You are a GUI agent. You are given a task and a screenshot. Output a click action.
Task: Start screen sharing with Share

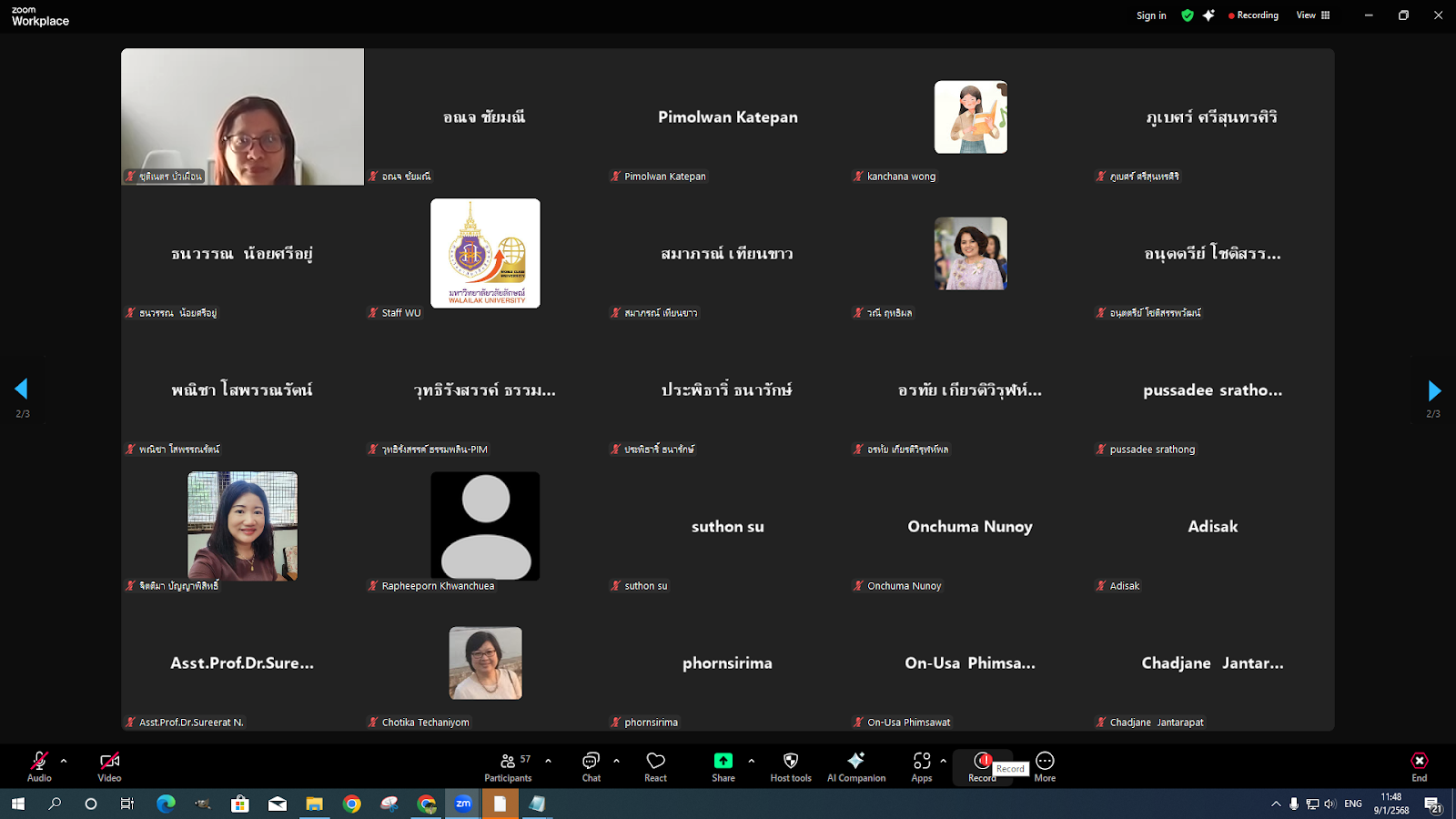click(723, 765)
